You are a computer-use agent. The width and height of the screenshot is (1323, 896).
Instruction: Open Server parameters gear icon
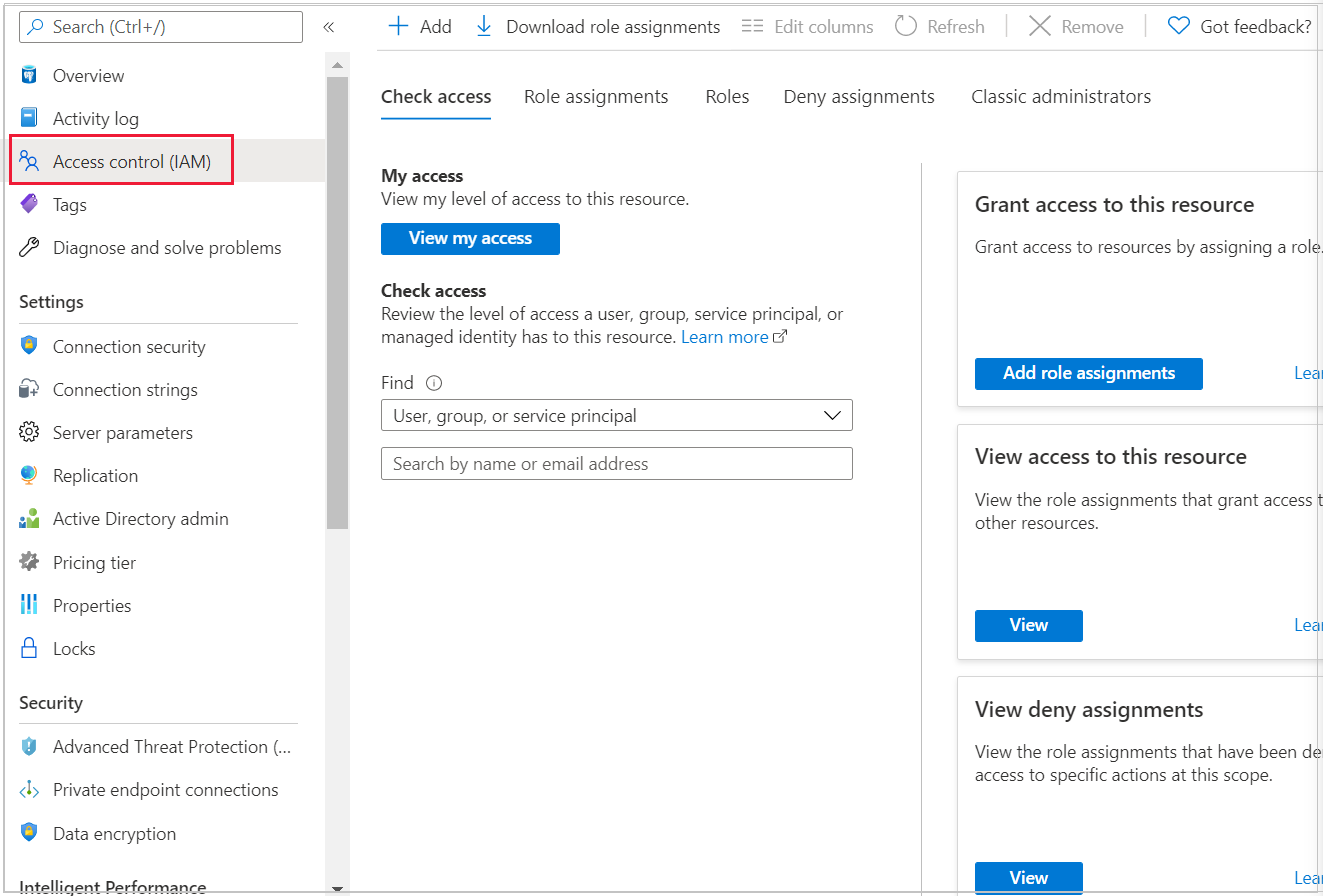point(29,433)
